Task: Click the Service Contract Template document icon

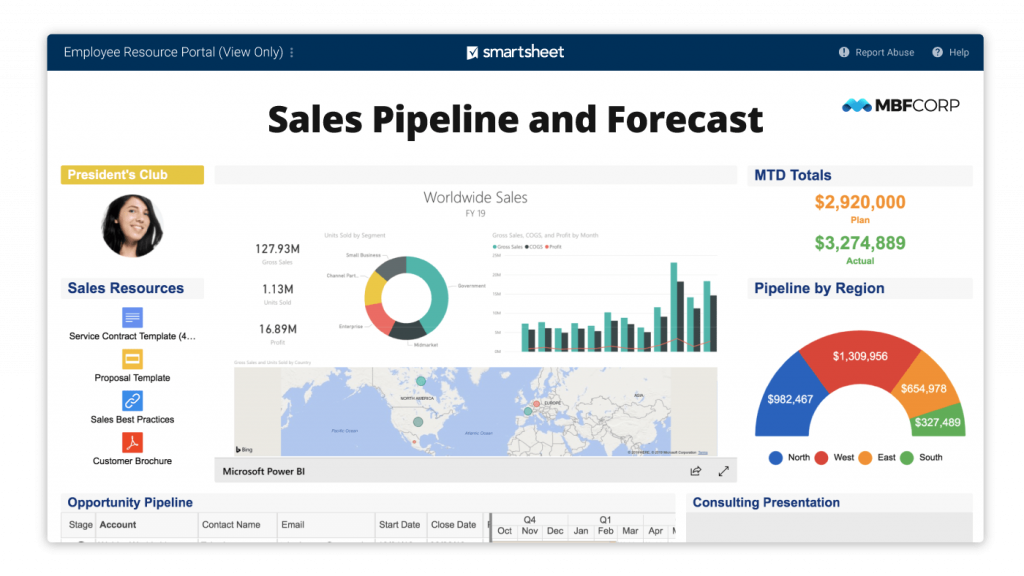Action: [131, 317]
